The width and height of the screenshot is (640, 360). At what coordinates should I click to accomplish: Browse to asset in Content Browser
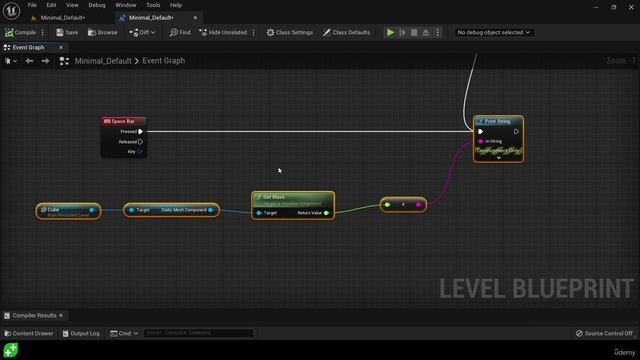click(102, 32)
